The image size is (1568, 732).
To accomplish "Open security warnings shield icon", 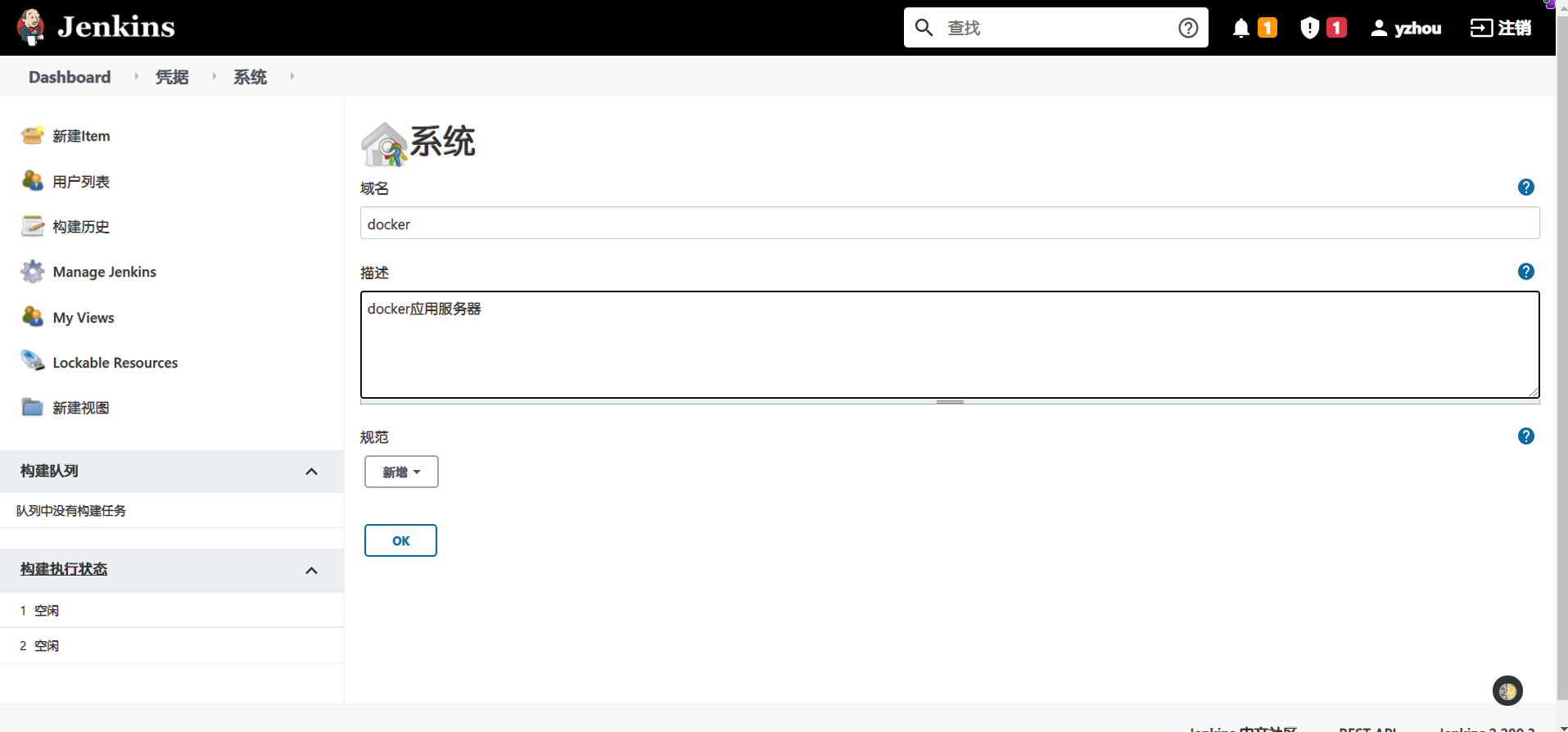I will [1310, 28].
